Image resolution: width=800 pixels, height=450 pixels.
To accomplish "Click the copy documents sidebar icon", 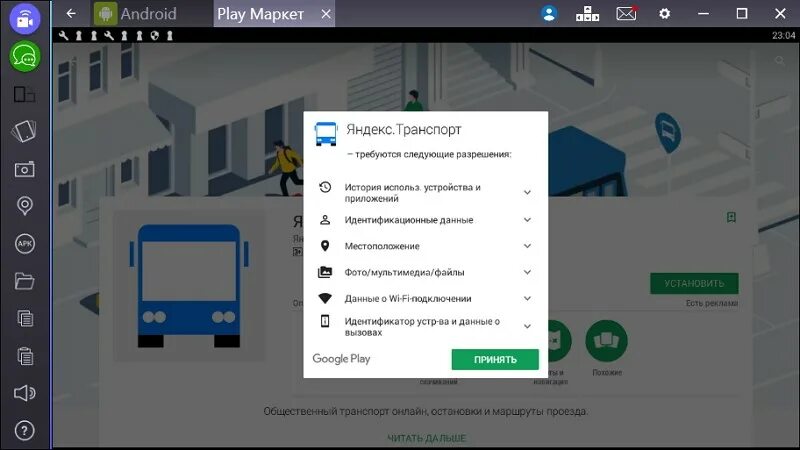I will pyautogui.click(x=25, y=318).
